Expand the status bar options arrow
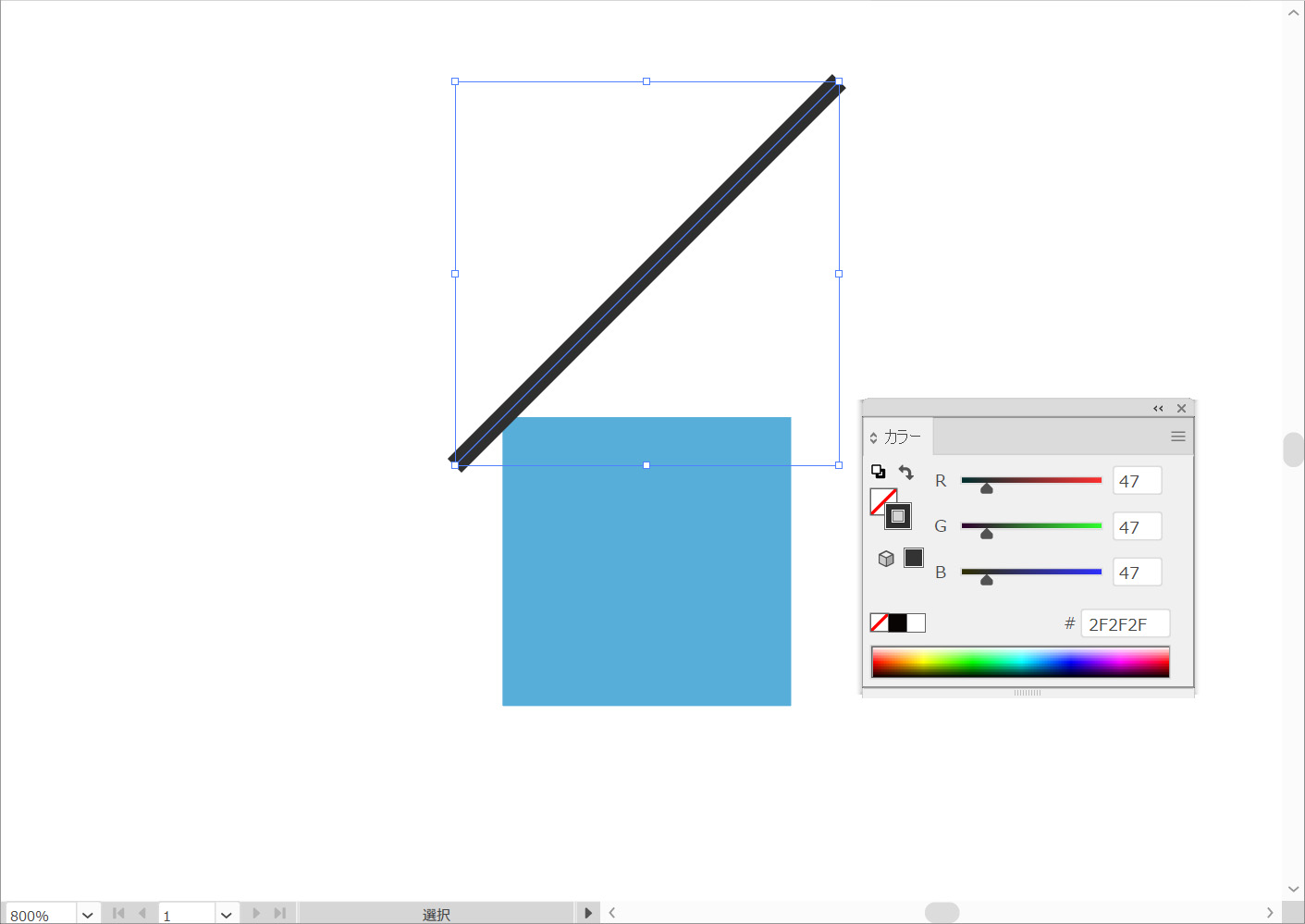The width and height of the screenshot is (1305, 924). pyautogui.click(x=587, y=913)
